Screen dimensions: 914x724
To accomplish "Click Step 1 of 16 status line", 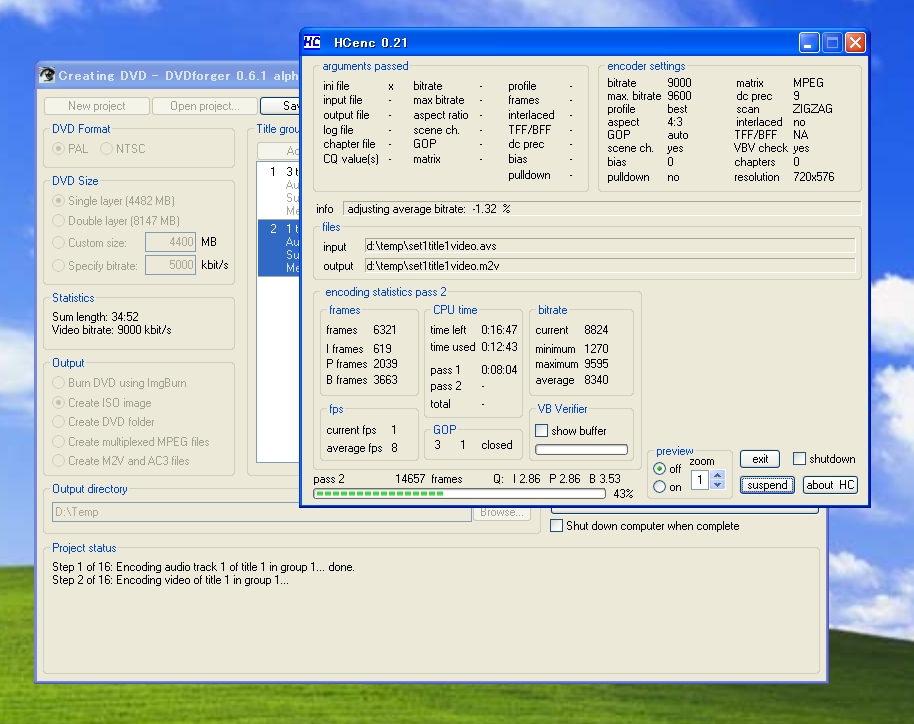I will [x=203, y=567].
